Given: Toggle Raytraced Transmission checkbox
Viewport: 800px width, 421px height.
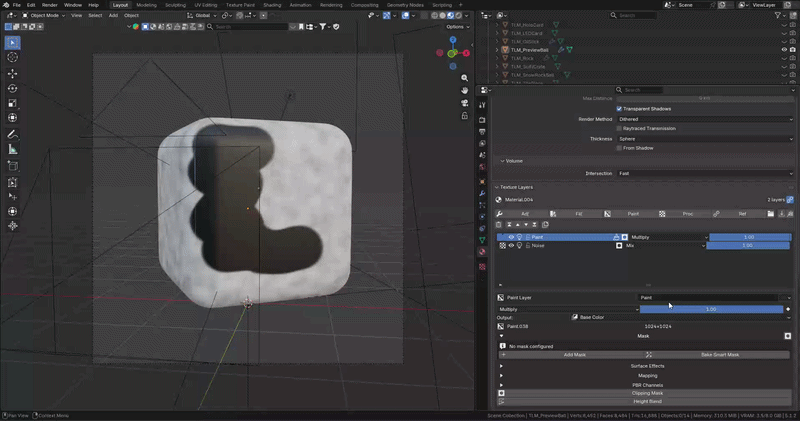Looking at the screenshot, I should click(x=619, y=129).
